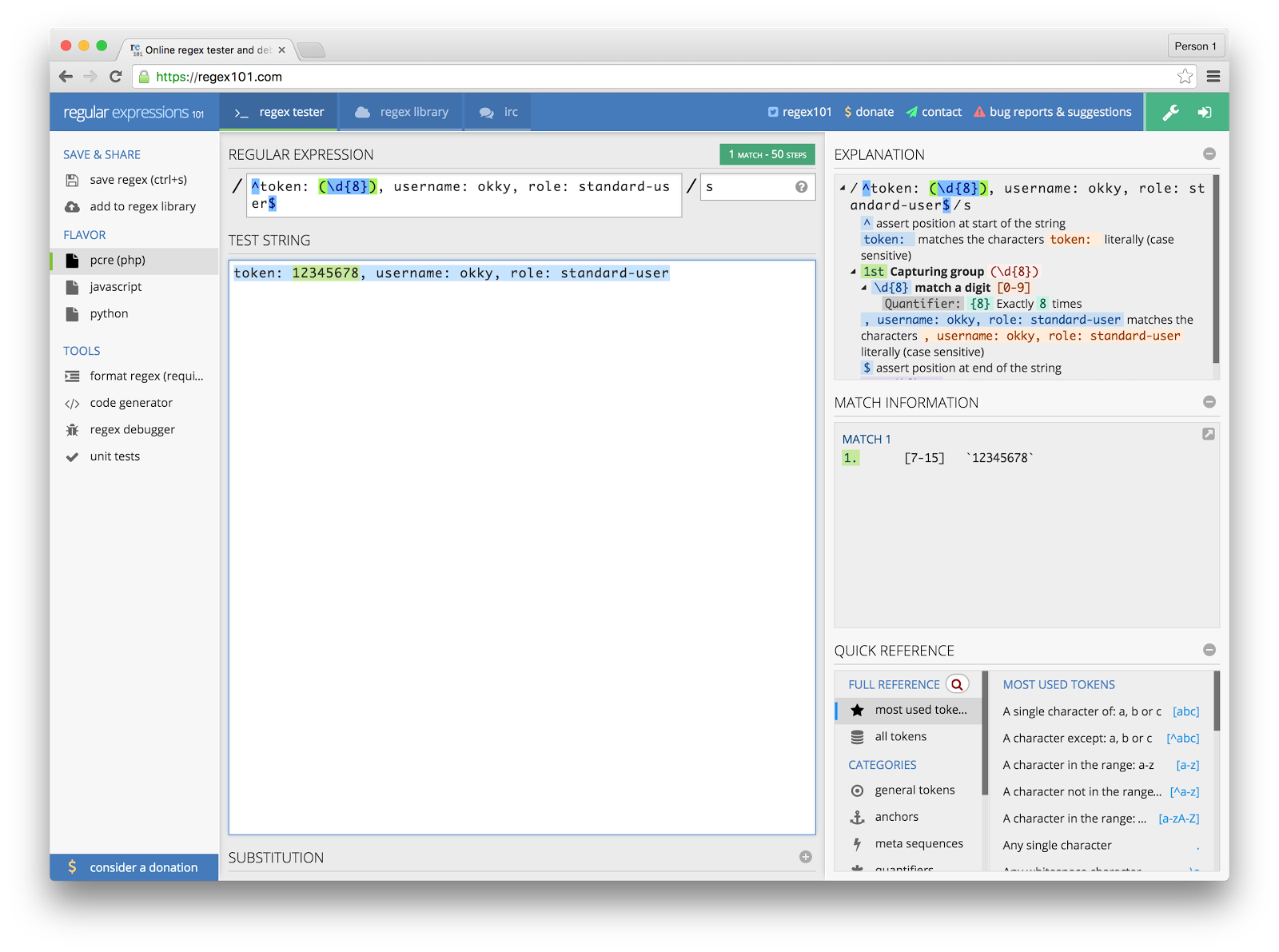Screen dimensions: 1279x952
Task: Click the unit tests checkmark icon
Action: [72, 457]
